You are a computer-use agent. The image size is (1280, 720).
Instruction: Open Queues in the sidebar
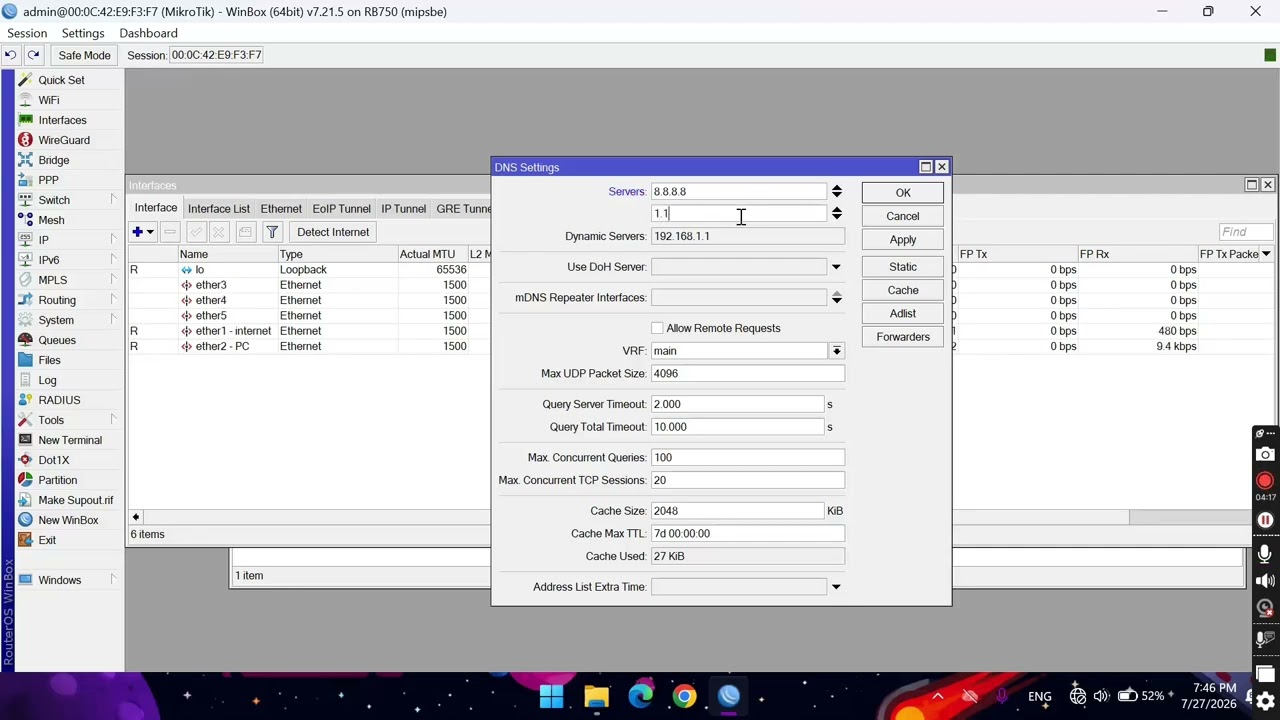coord(57,340)
